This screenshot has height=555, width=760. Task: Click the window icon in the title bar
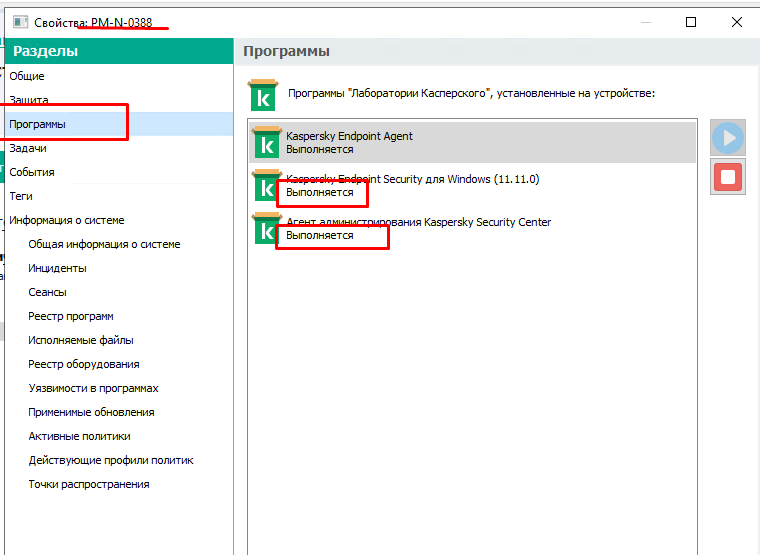20,22
